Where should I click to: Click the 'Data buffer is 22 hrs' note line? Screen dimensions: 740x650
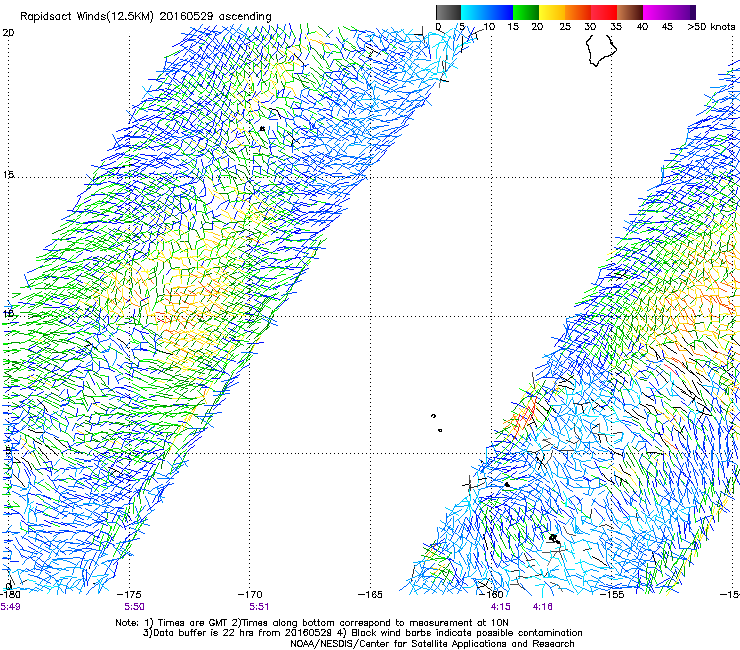[362, 633]
